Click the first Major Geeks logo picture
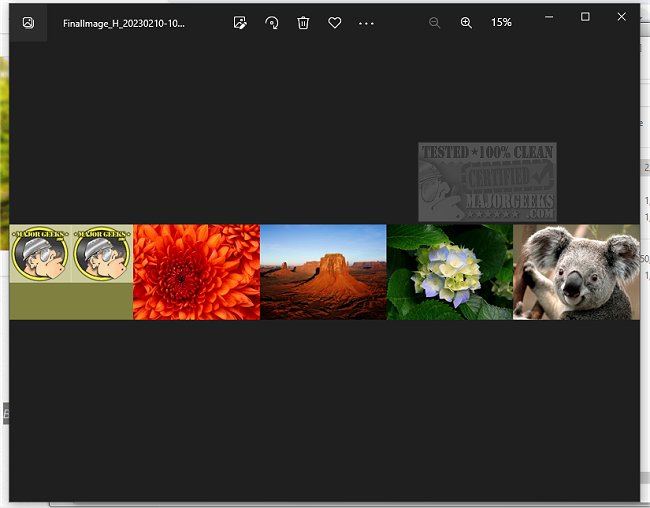This screenshot has width=650, height=508. click(40, 254)
